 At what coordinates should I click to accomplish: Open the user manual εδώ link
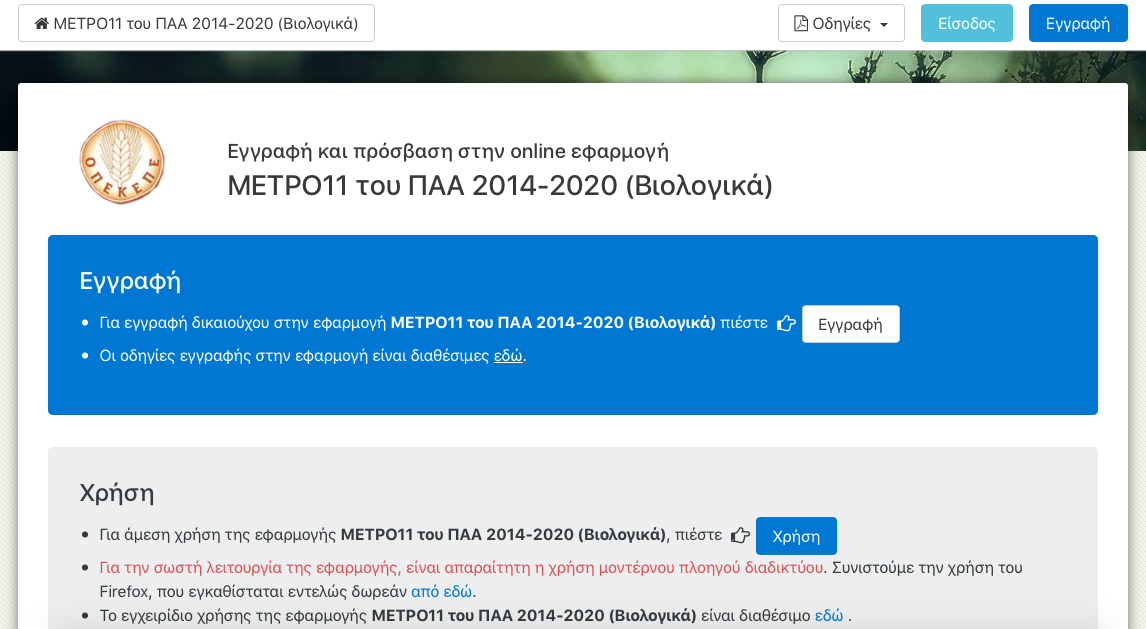[829, 615]
